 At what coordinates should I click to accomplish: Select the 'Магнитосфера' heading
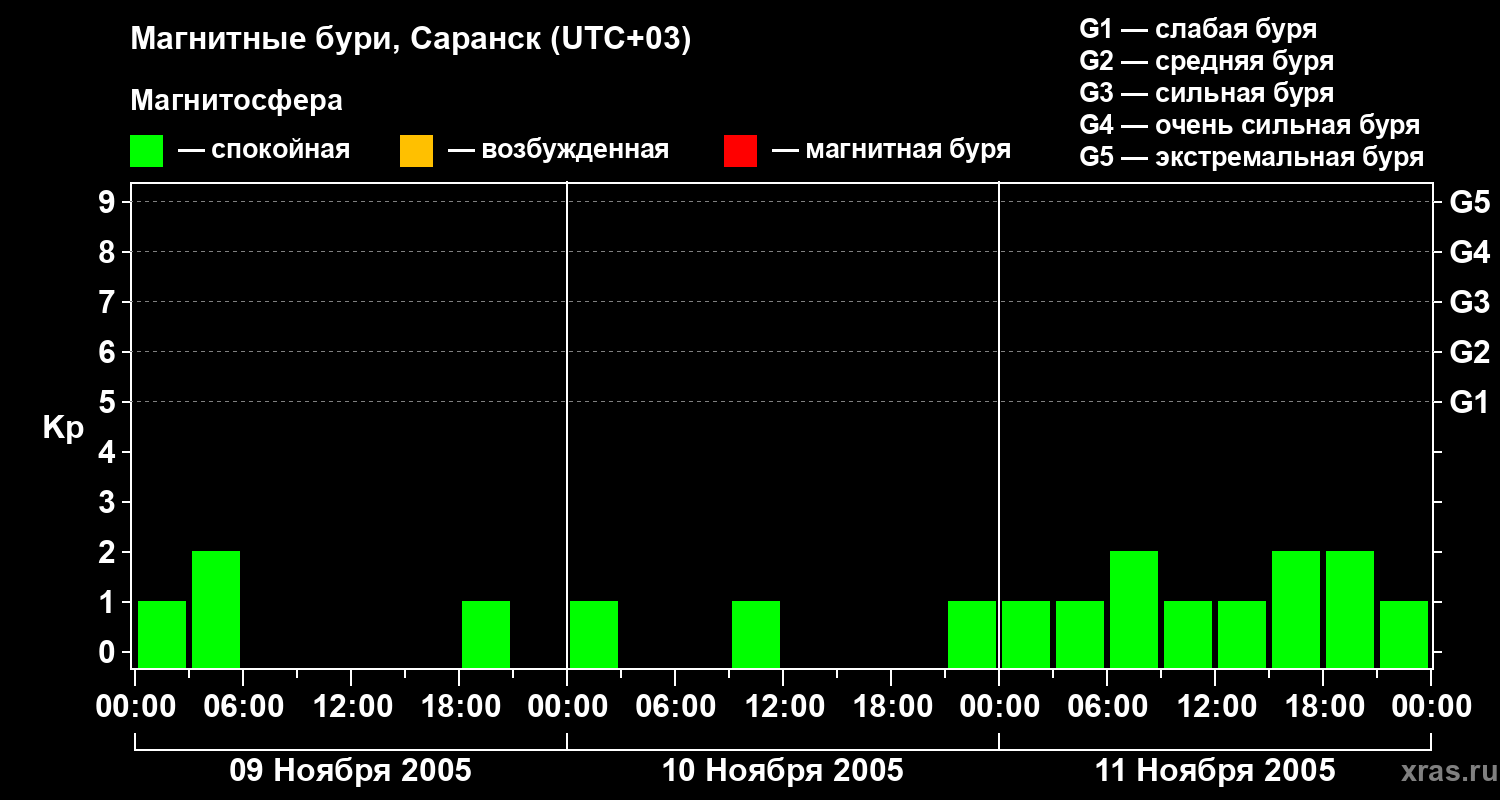(236, 101)
